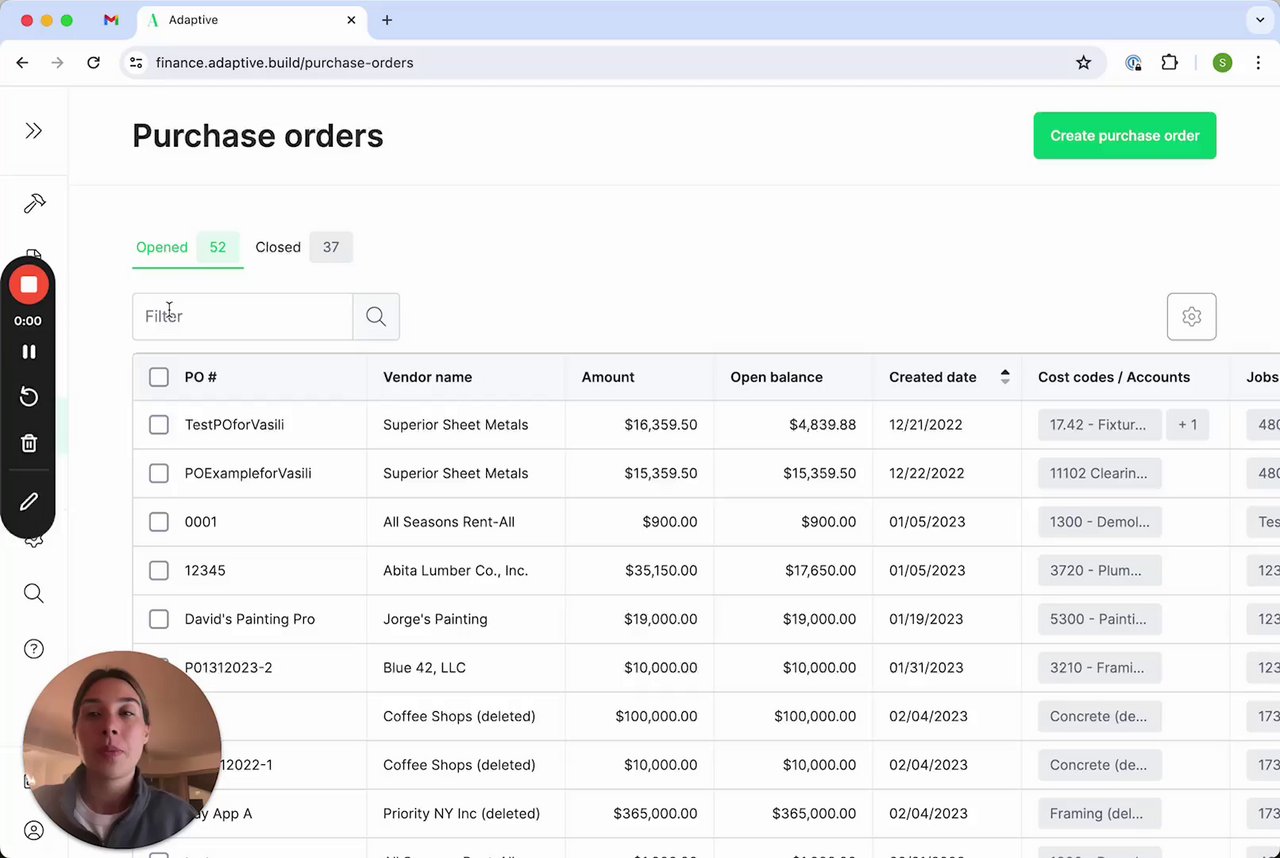Open Chrome profile avatar S
The image size is (1280, 858).
click(x=1222, y=63)
